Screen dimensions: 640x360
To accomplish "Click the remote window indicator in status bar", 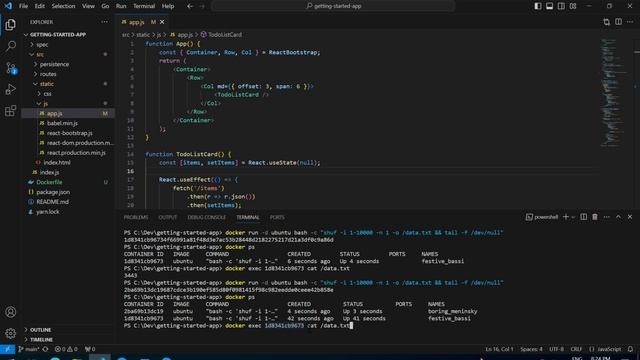I will pyautogui.click(x=7, y=349).
